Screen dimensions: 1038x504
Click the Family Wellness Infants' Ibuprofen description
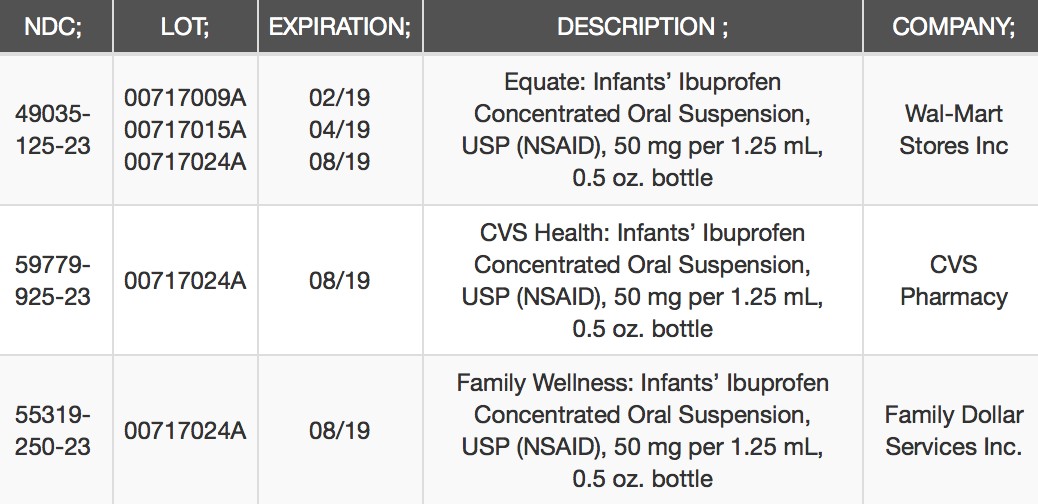pyautogui.click(x=643, y=431)
